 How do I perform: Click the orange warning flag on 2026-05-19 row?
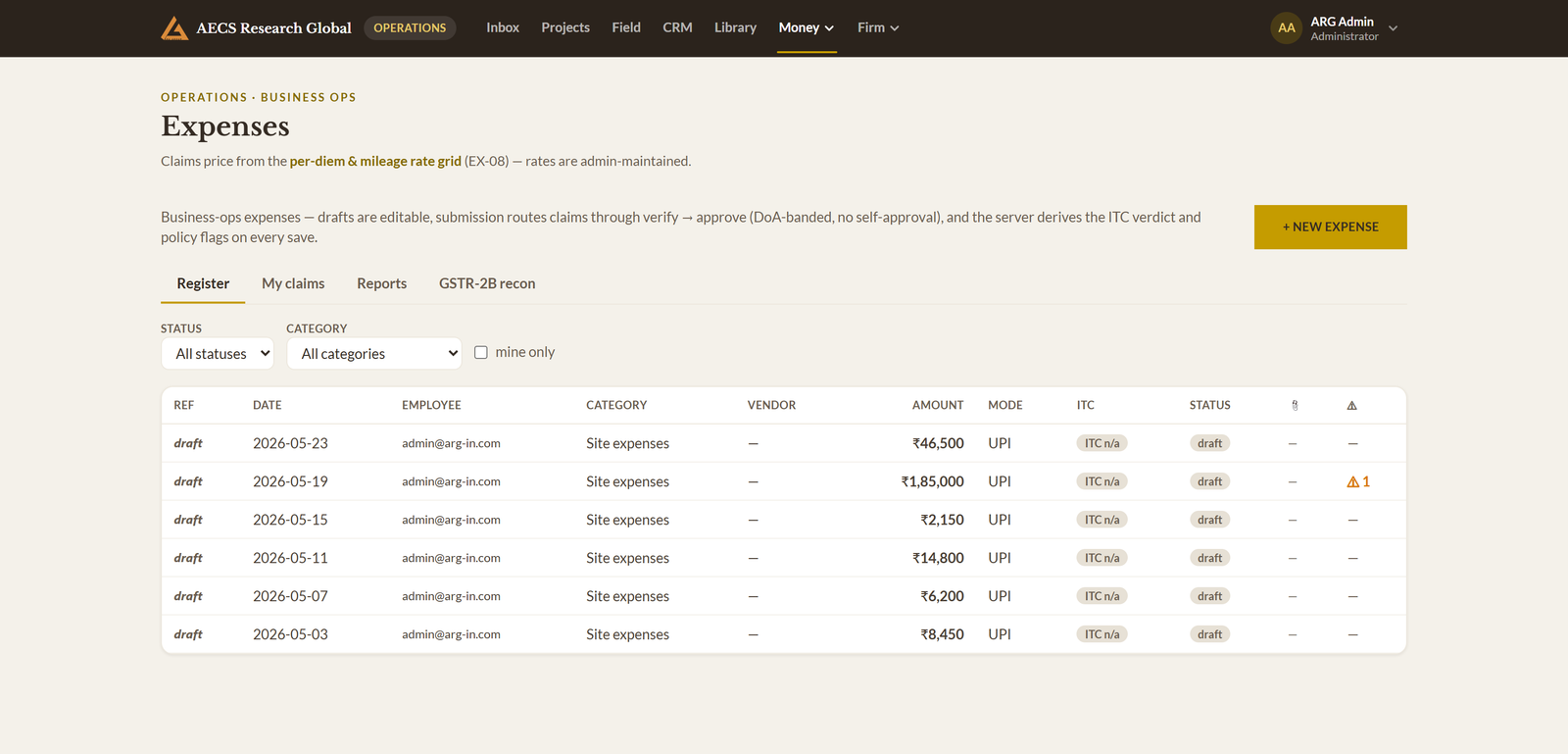tap(1358, 481)
